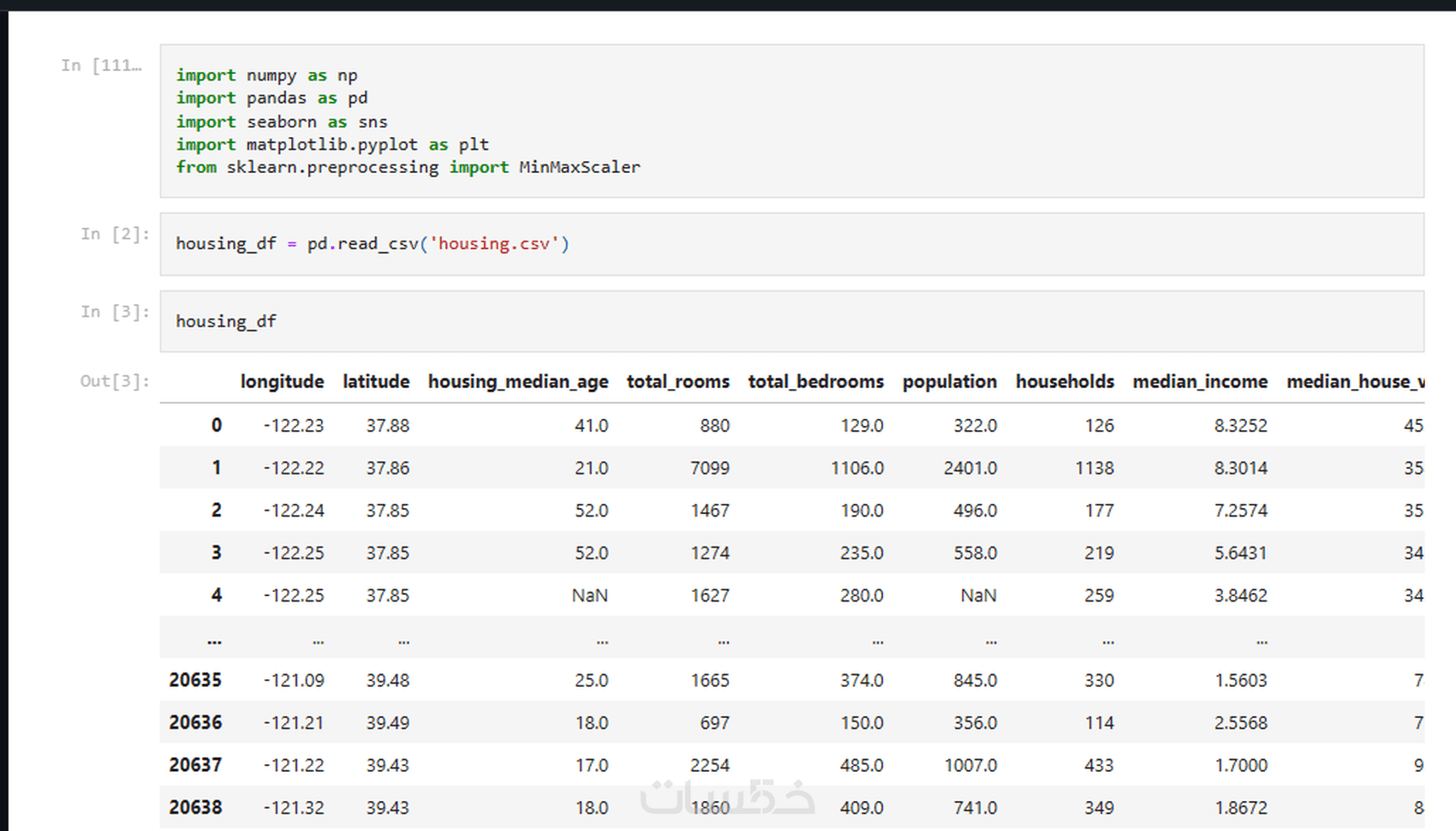Click median_income value 7.2574

(1241, 511)
